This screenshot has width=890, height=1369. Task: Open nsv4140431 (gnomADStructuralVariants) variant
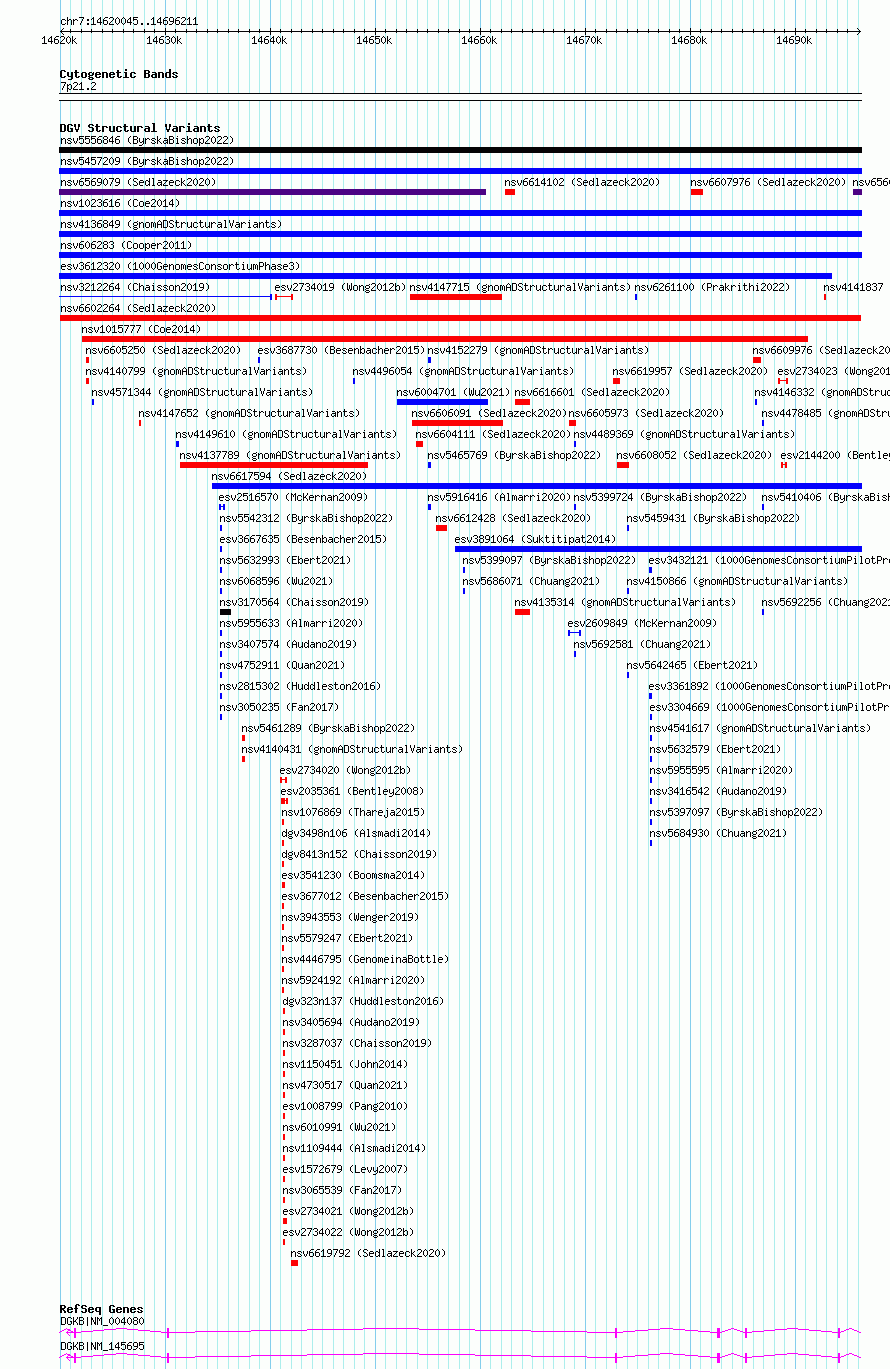(x=352, y=749)
